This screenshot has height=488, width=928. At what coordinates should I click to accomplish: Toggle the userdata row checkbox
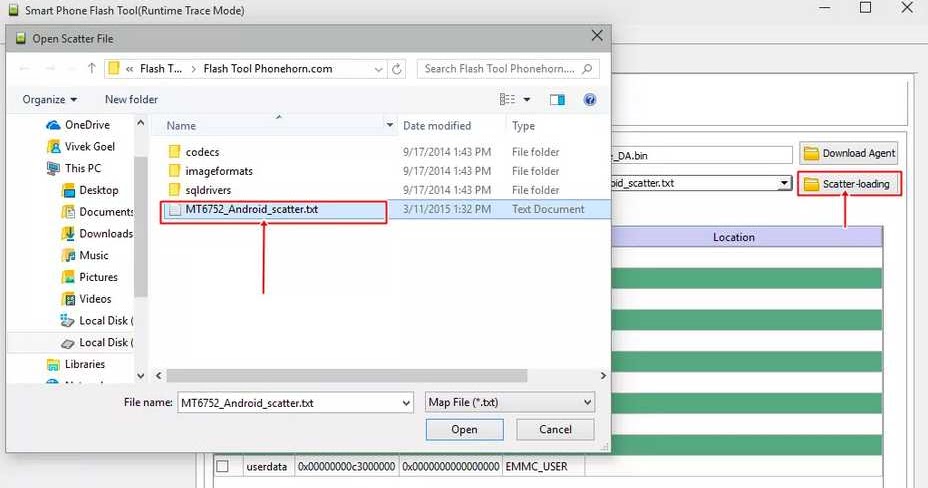click(223, 466)
